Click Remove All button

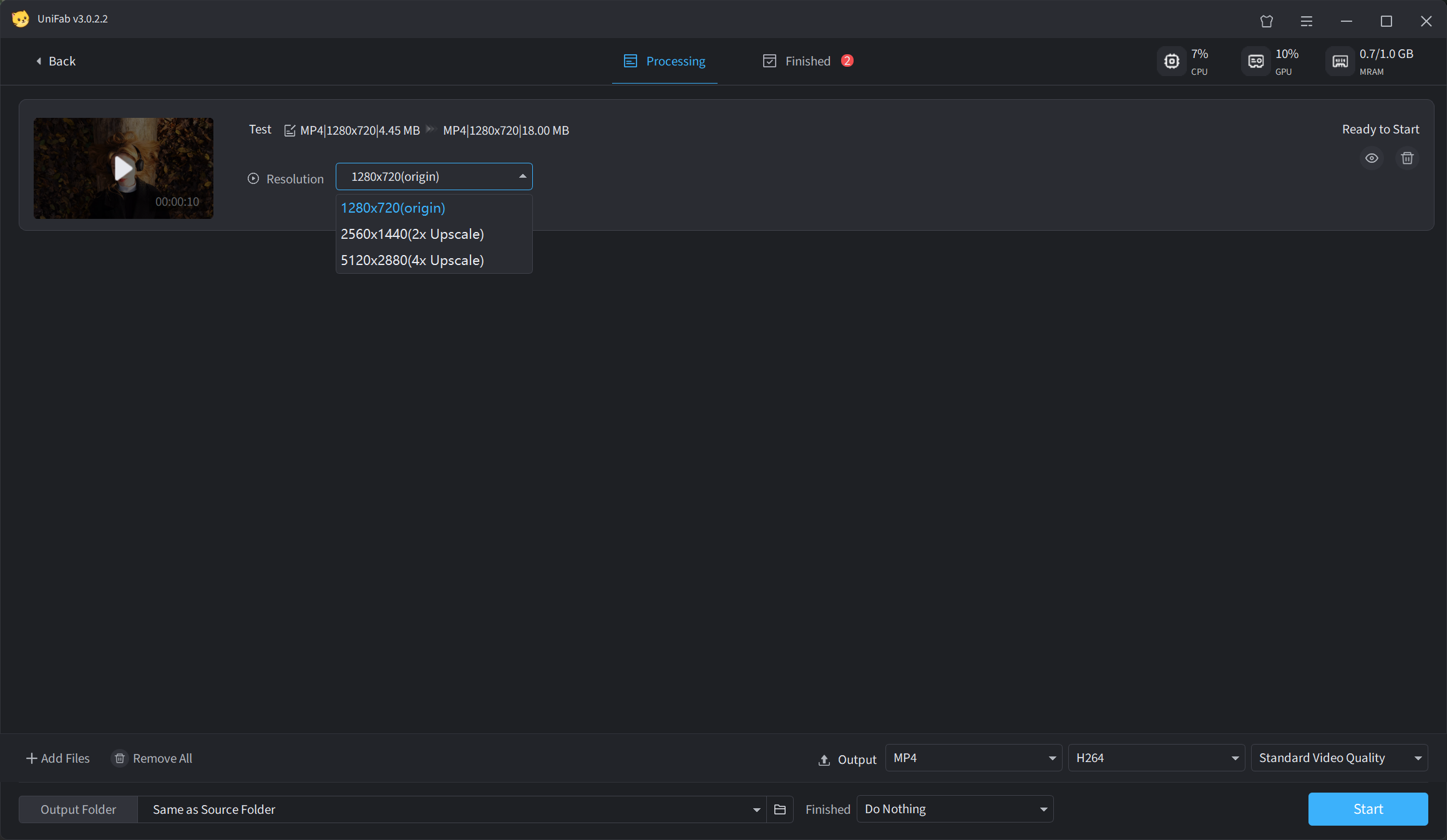[x=152, y=758]
